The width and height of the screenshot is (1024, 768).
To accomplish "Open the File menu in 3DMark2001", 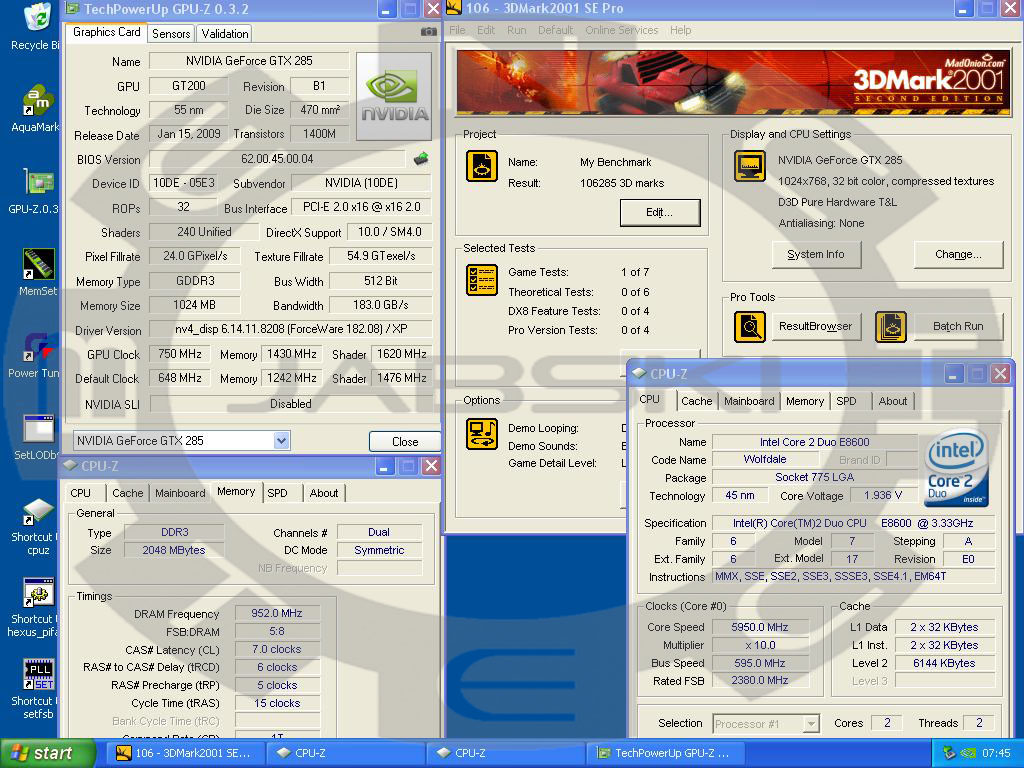I will tap(457, 30).
